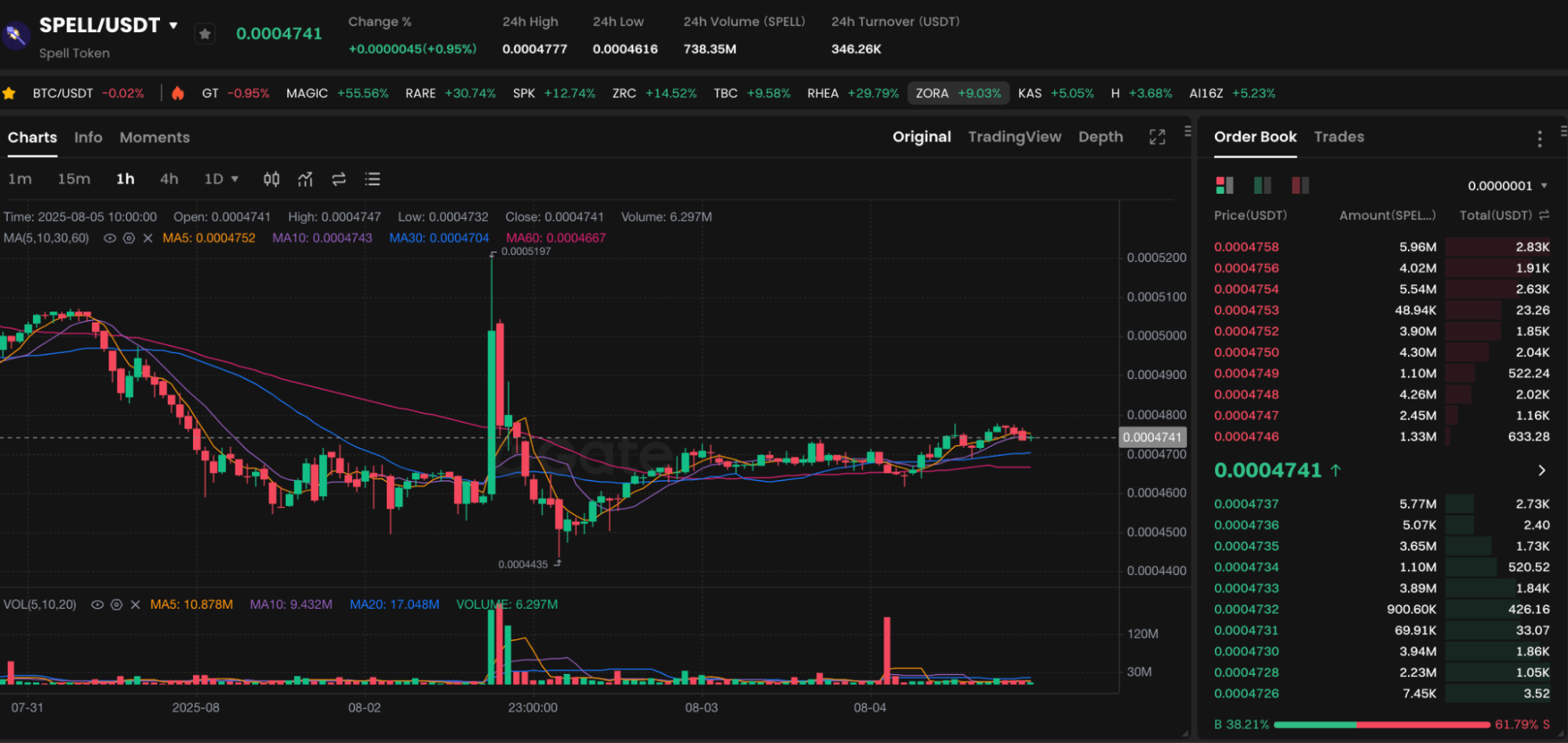1568x743 pixels.
Task: Open chart settings list icon
Action: (373, 179)
